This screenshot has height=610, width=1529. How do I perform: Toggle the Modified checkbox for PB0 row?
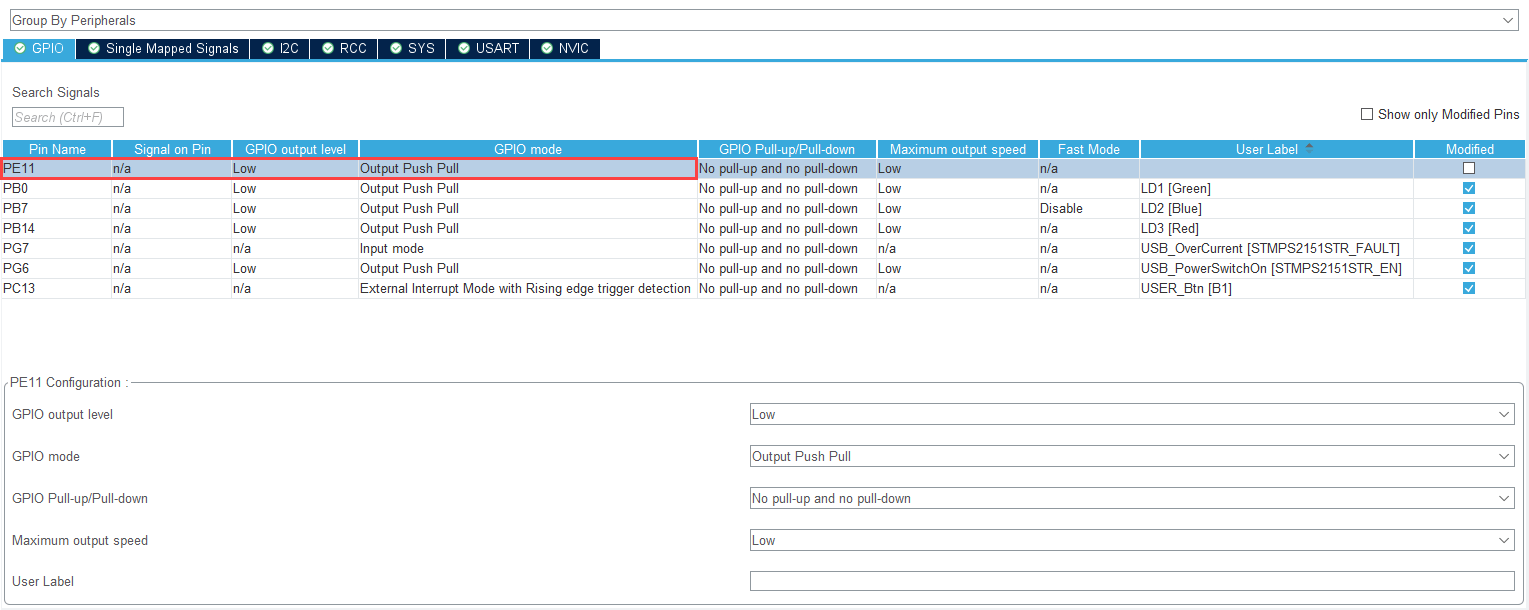coord(1469,188)
